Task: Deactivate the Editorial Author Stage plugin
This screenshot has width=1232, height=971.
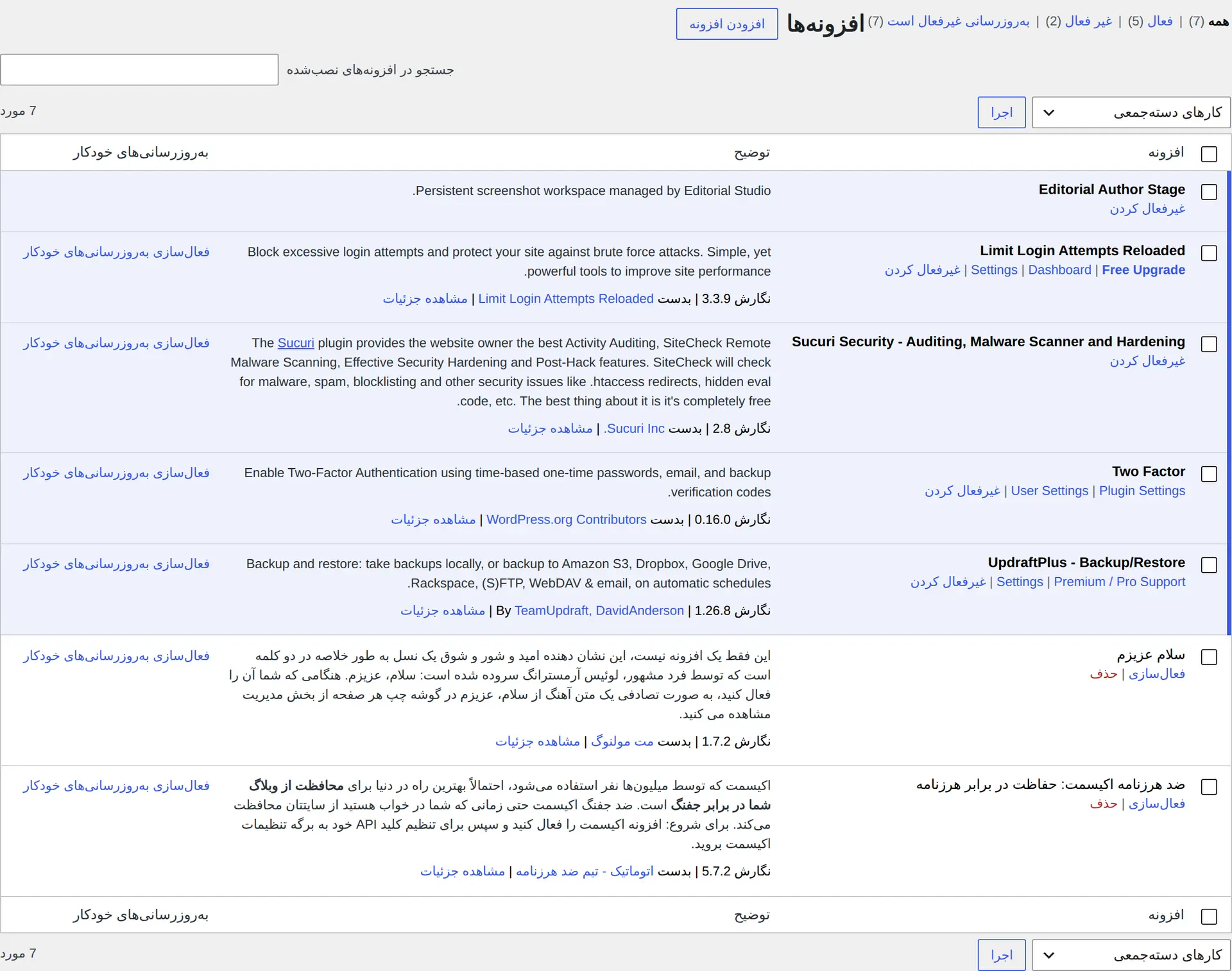Action: [1147, 209]
